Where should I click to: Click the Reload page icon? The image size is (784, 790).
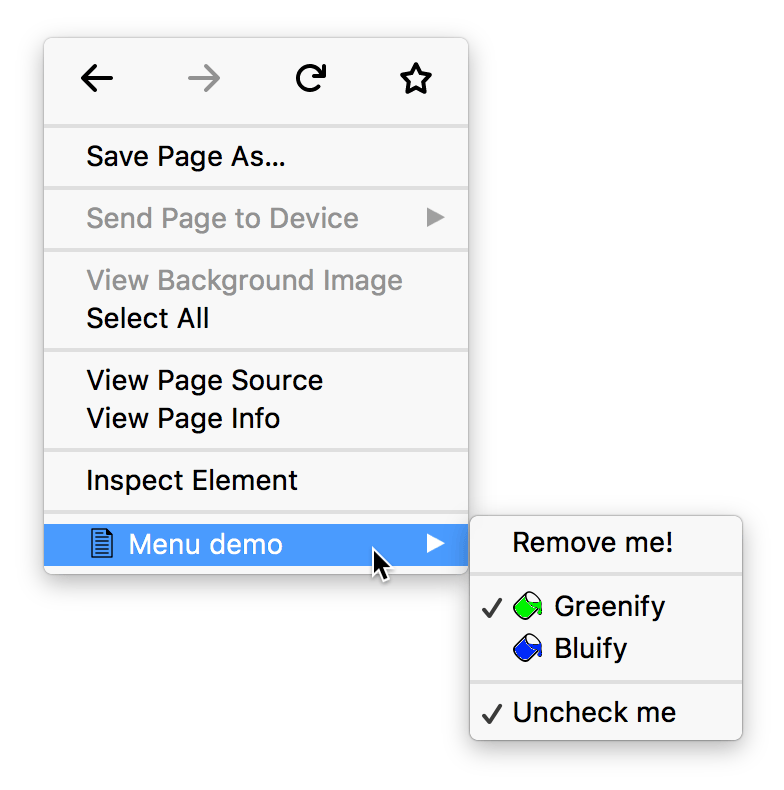coord(311,79)
